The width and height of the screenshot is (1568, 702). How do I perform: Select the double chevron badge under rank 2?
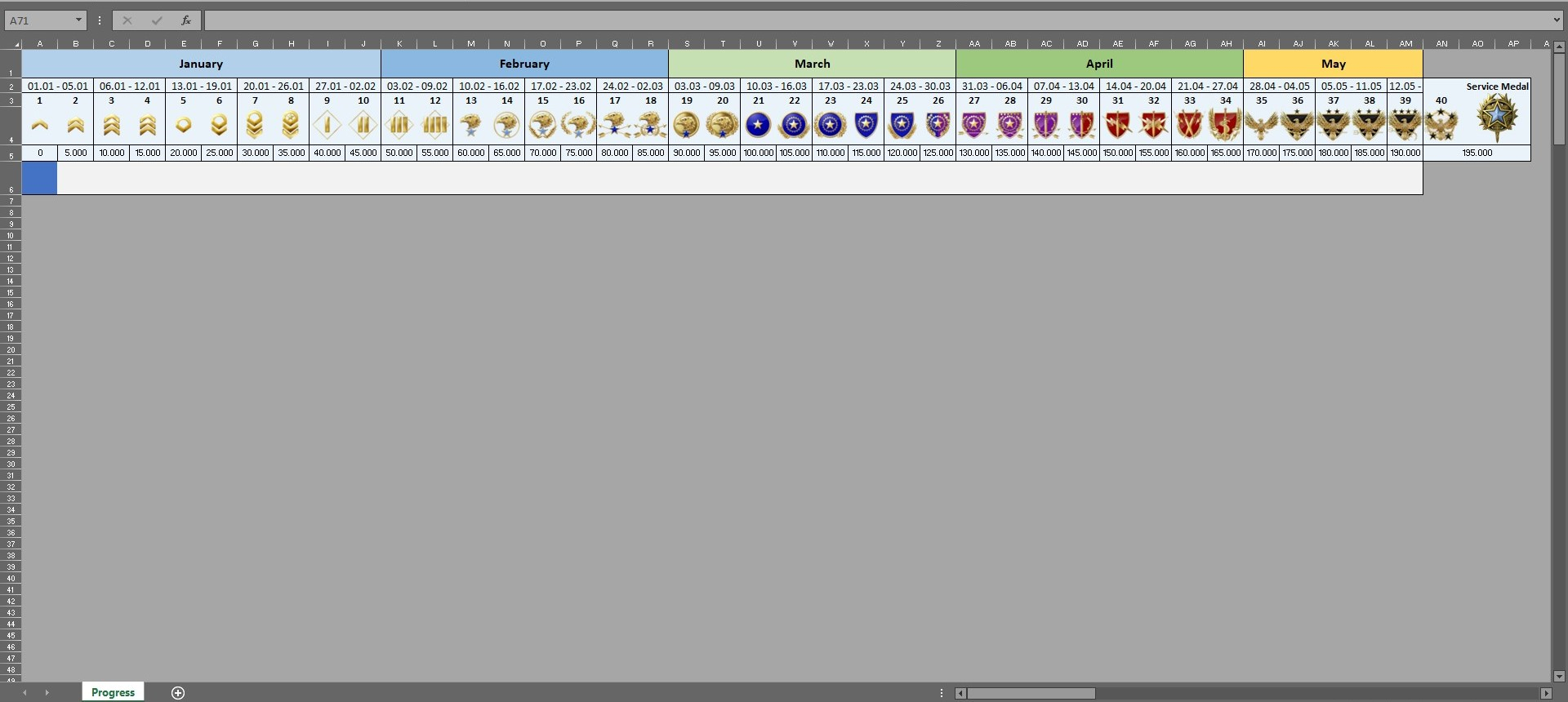(x=75, y=126)
